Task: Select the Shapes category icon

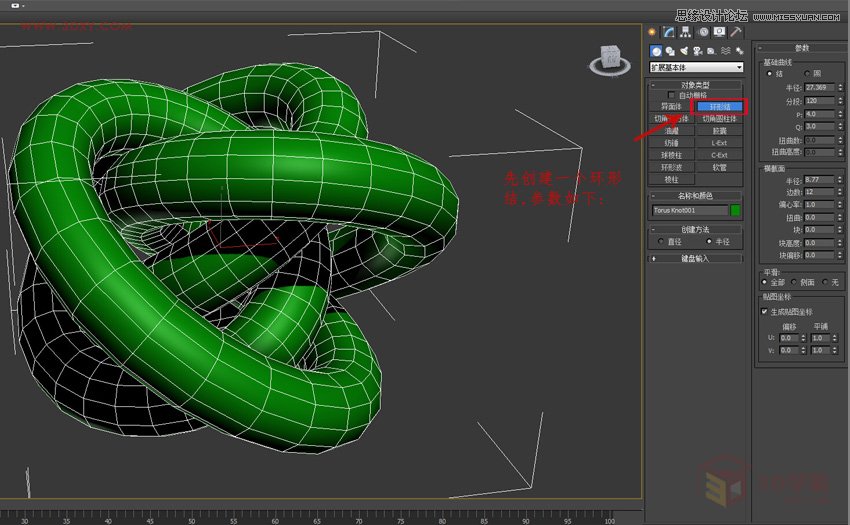Action: point(670,51)
